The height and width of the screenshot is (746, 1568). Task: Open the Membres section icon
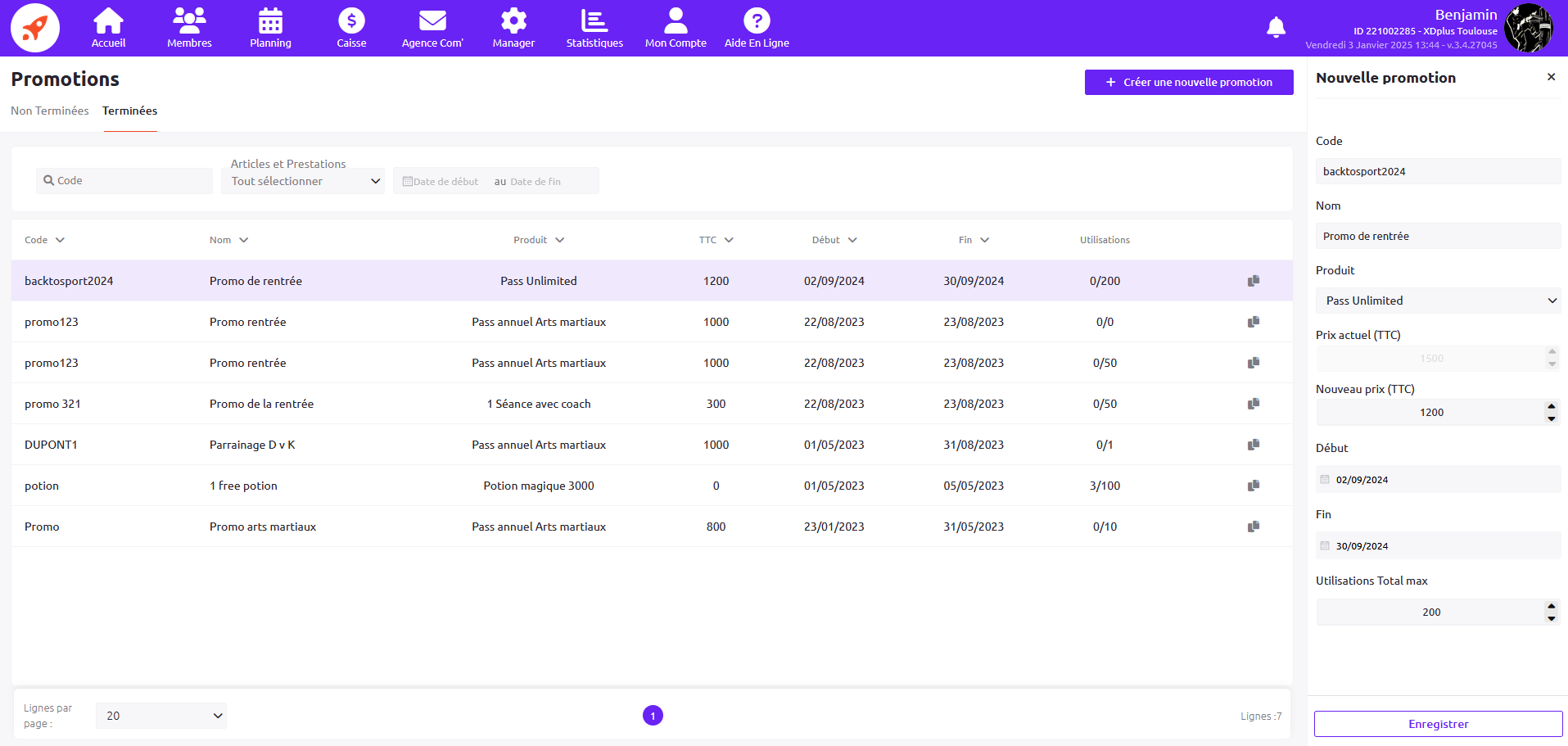pyautogui.click(x=189, y=21)
